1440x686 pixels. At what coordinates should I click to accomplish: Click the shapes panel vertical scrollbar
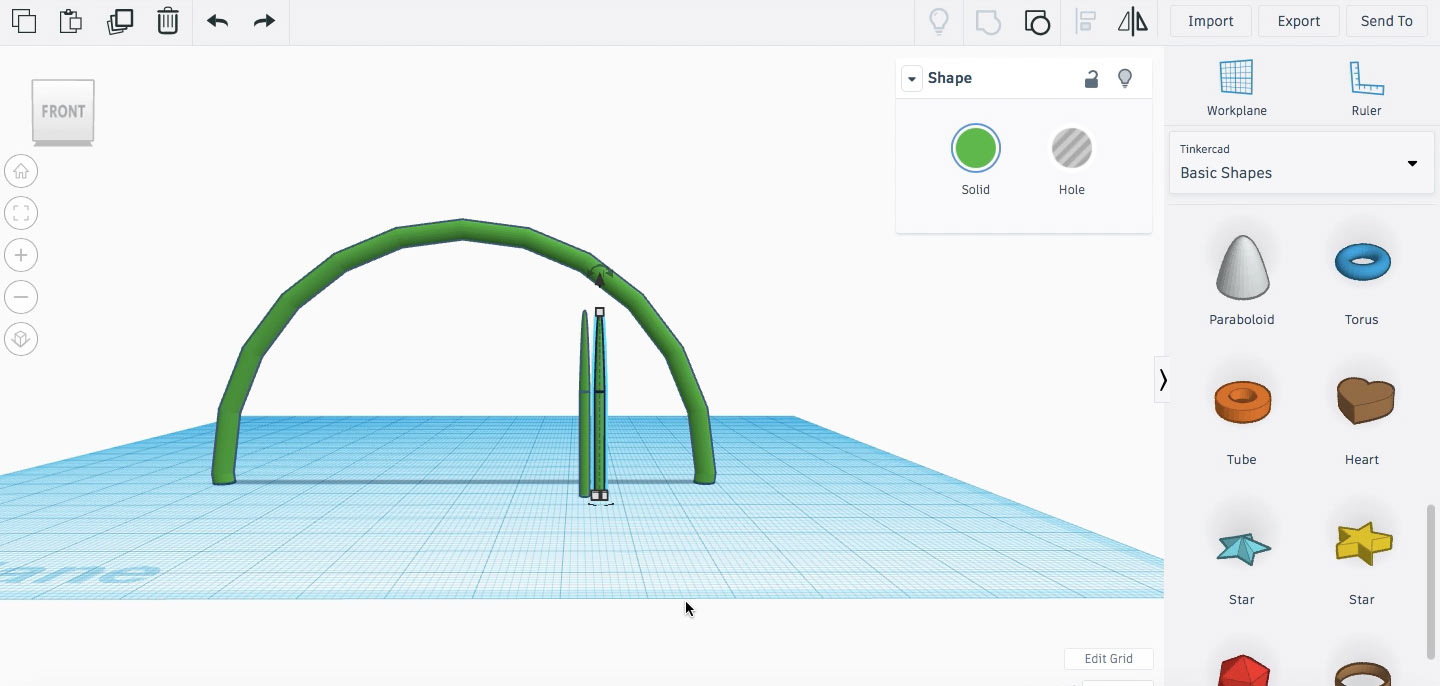(x=1432, y=582)
